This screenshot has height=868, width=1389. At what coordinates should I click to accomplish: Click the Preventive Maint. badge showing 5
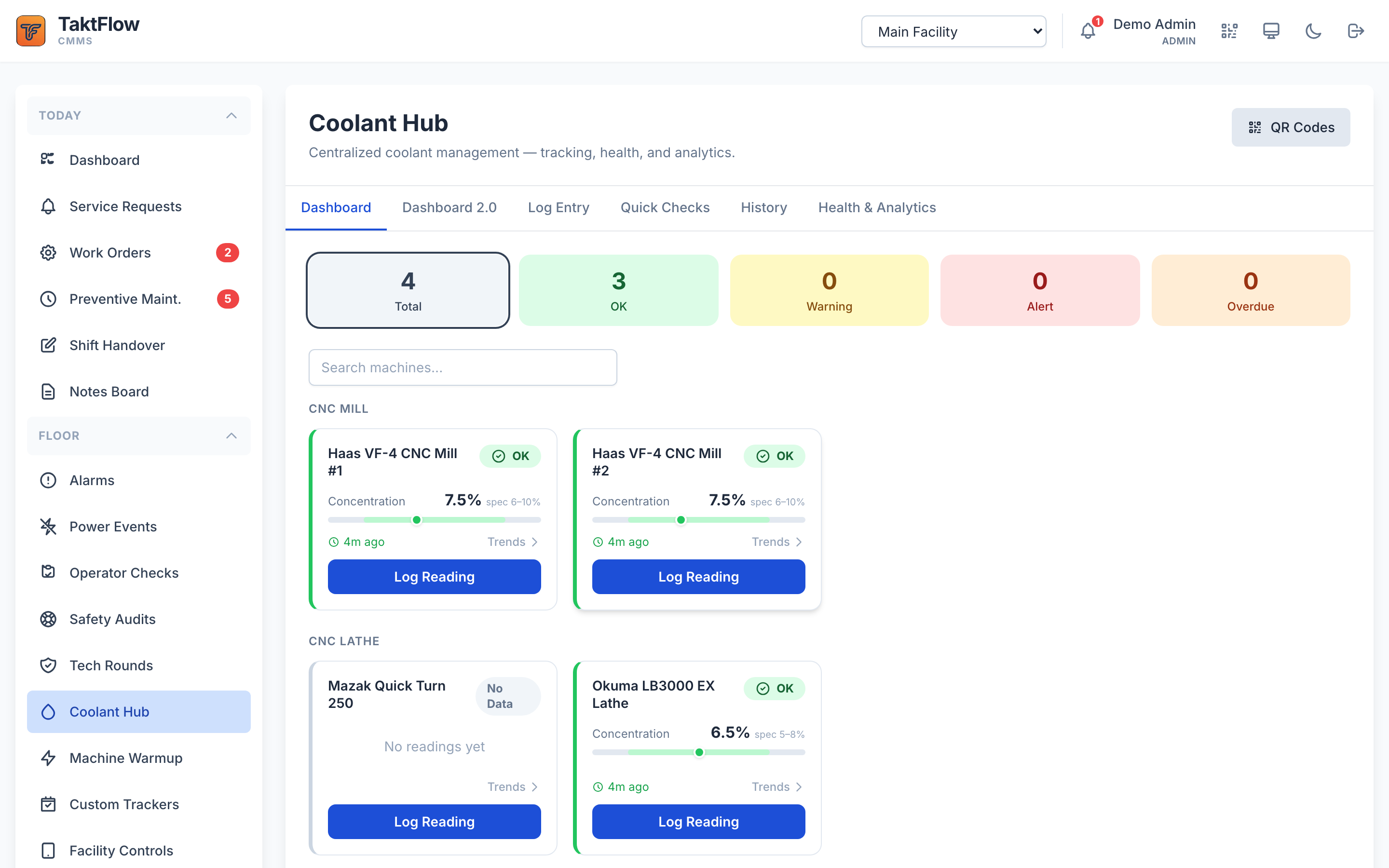tap(227, 299)
